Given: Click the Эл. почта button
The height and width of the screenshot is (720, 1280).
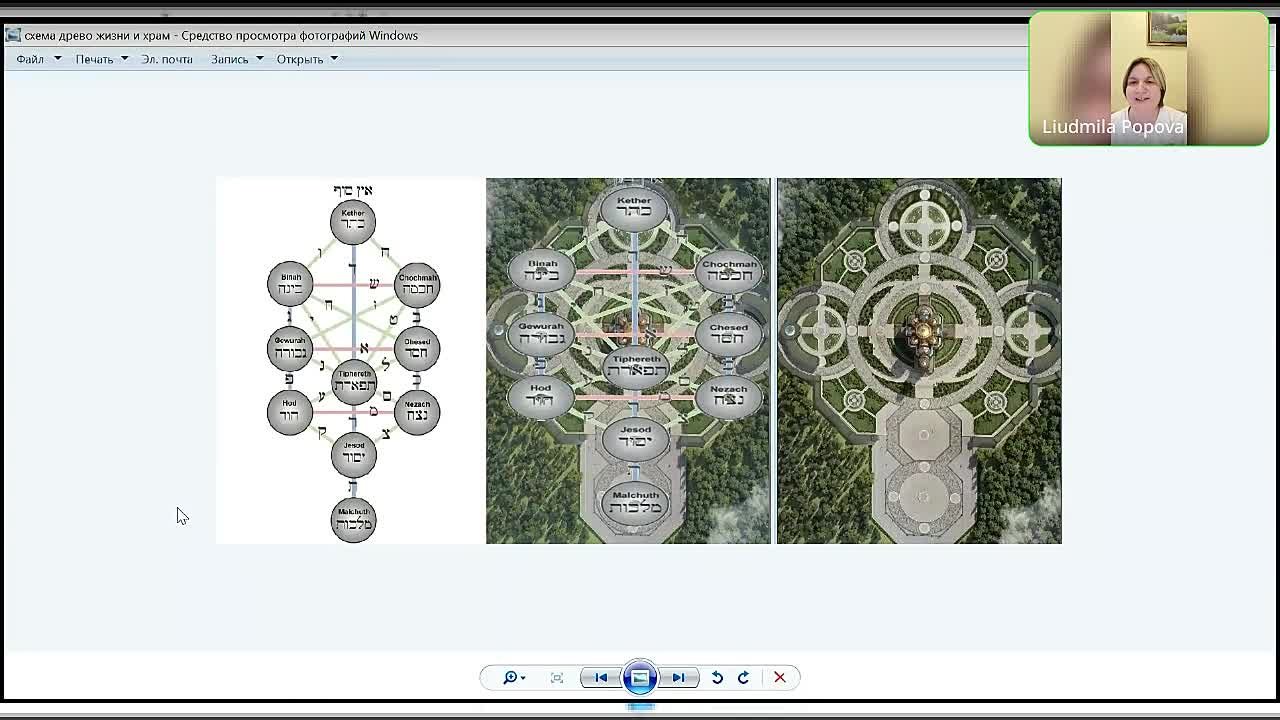Looking at the screenshot, I should pos(167,59).
